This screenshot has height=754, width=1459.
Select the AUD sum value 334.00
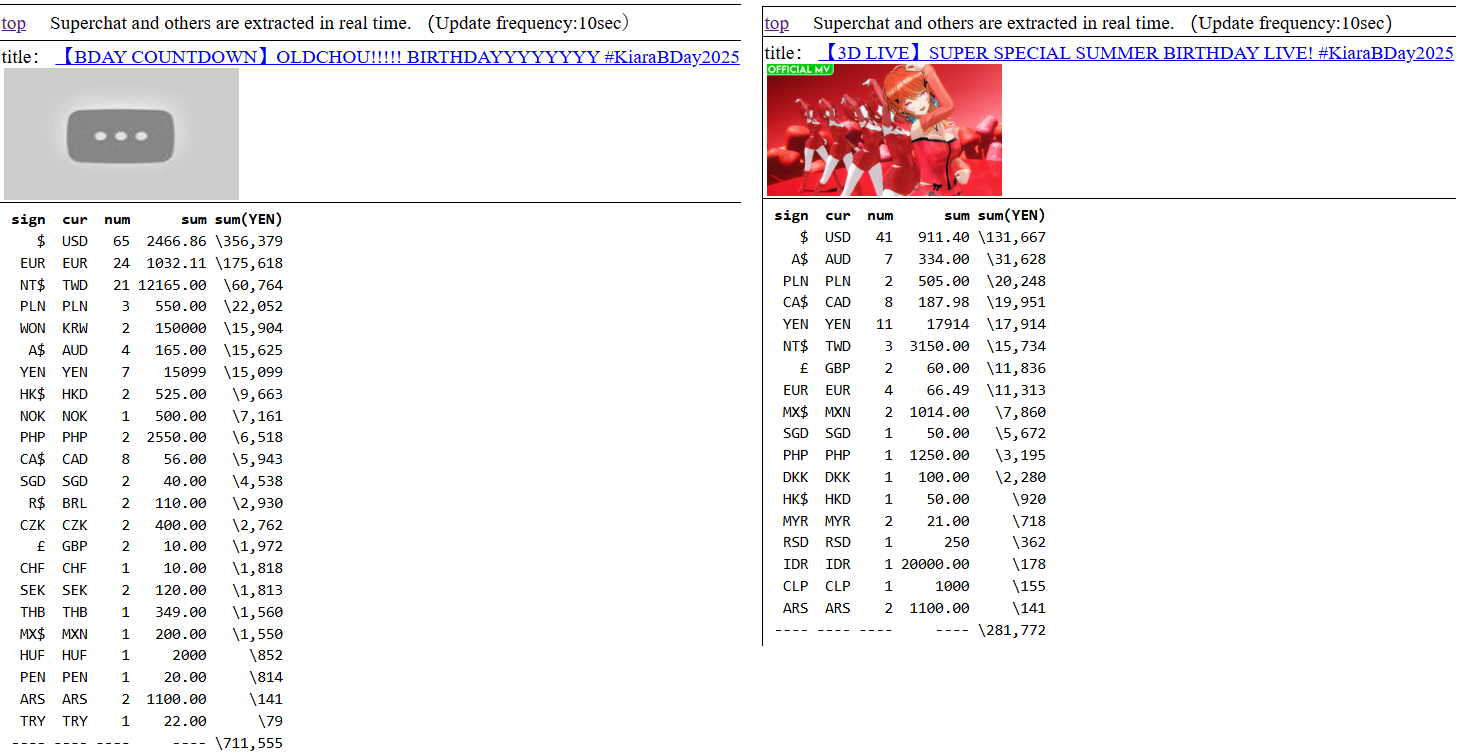[944, 259]
